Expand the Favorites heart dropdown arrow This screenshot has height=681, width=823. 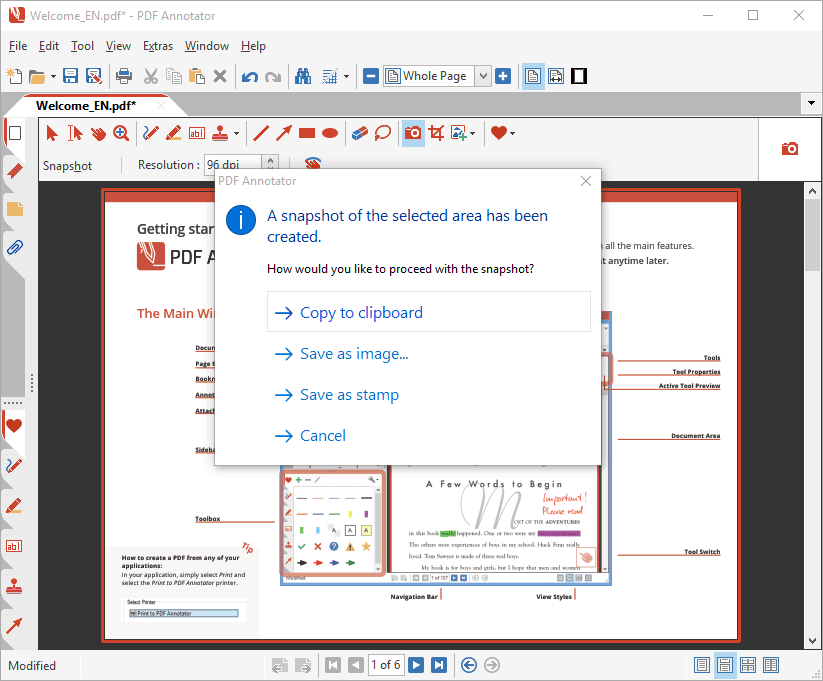(512, 133)
